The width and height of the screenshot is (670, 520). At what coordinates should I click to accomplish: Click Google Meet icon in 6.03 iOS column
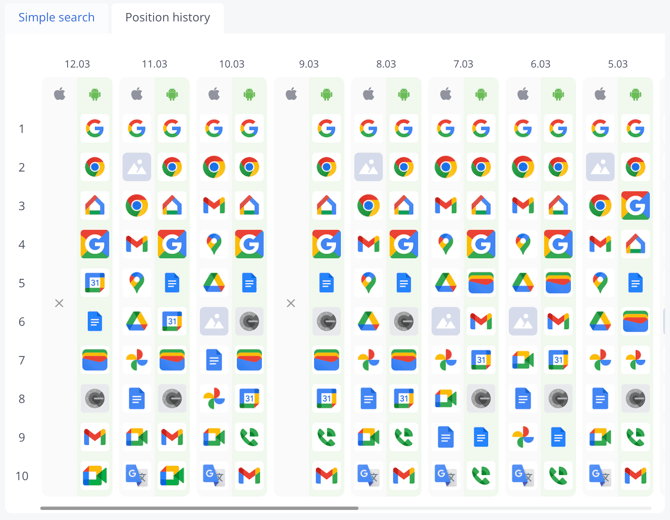pos(523,360)
